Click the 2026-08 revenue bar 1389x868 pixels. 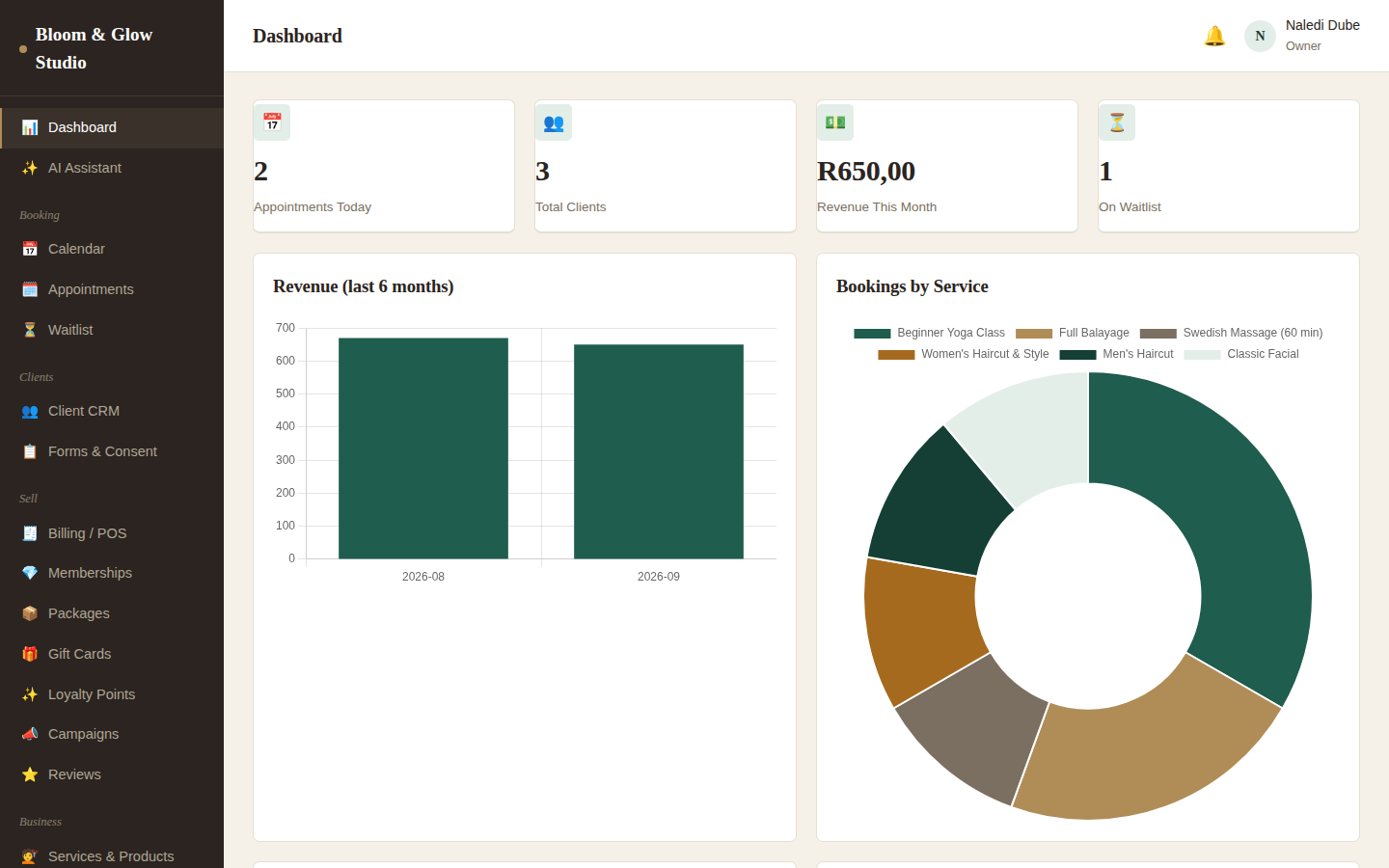click(423, 448)
